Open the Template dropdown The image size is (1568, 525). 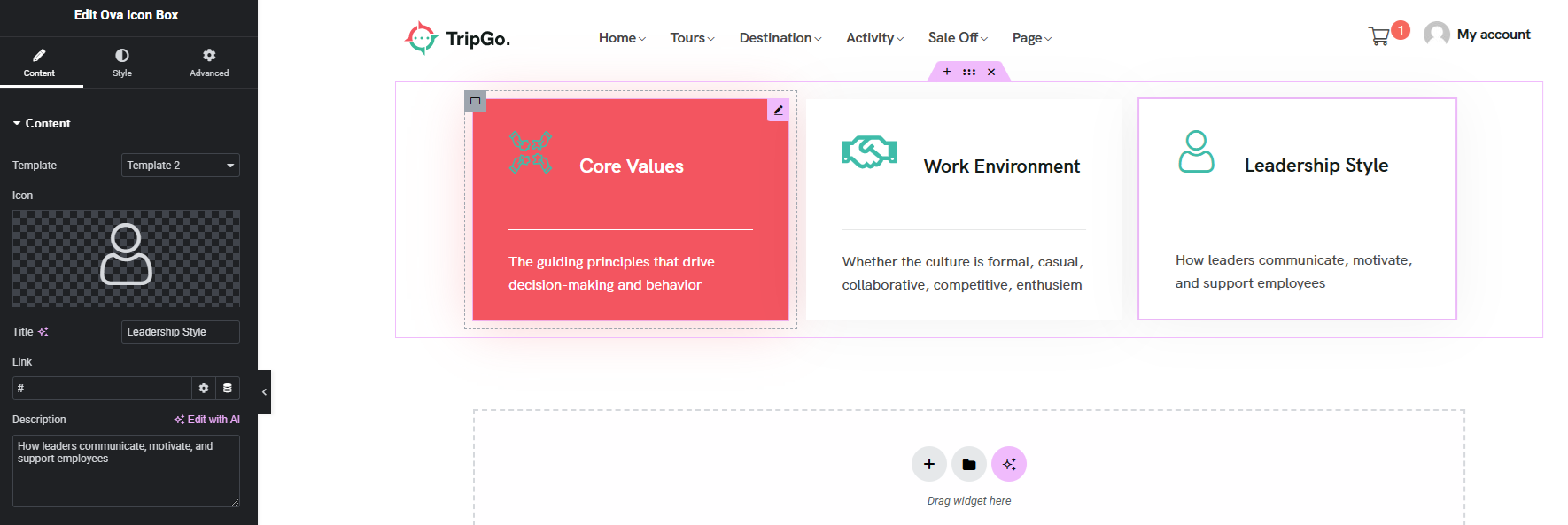181,166
